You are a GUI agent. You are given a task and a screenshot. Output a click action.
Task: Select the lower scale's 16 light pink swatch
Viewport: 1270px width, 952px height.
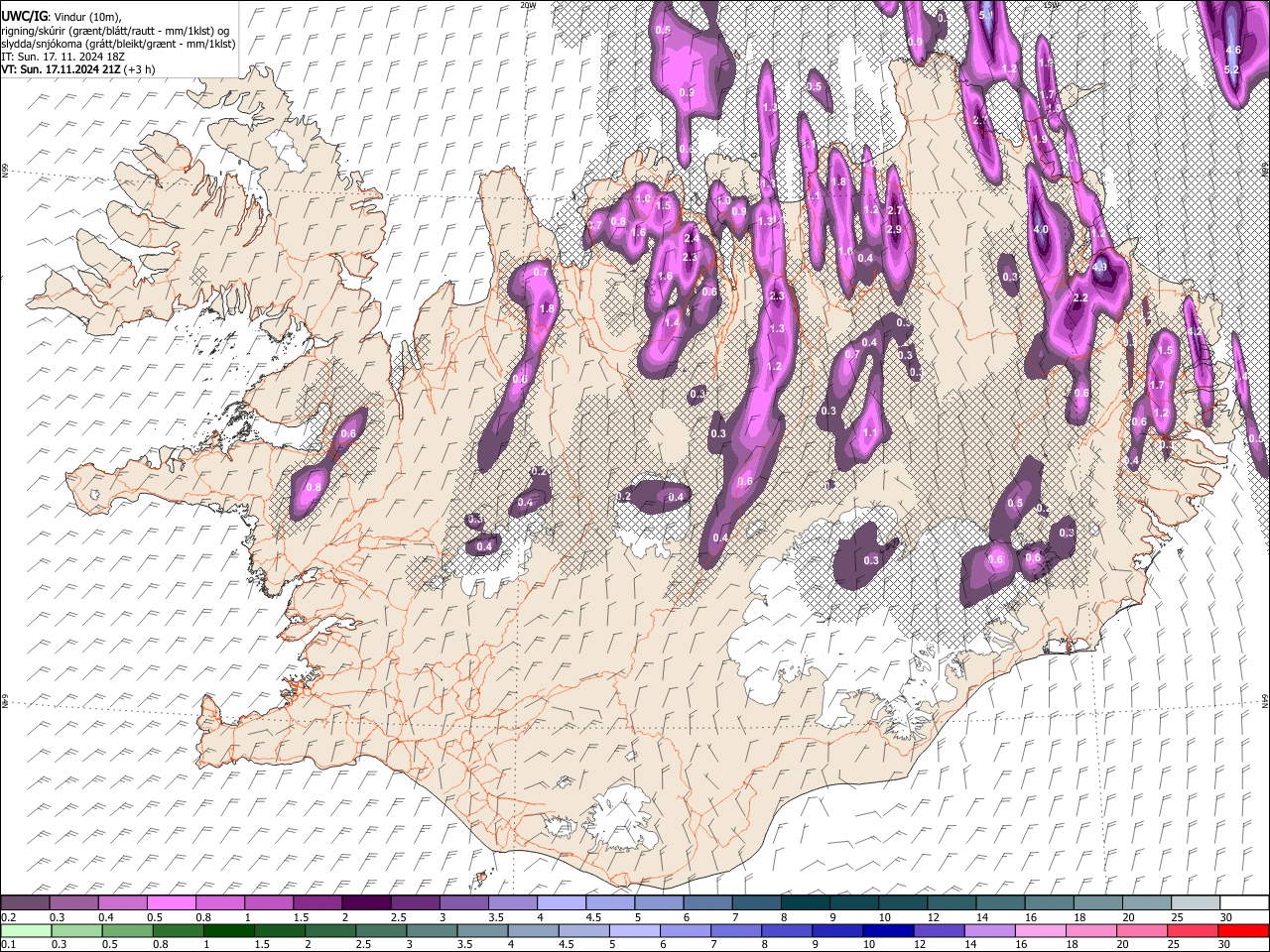1041,930
